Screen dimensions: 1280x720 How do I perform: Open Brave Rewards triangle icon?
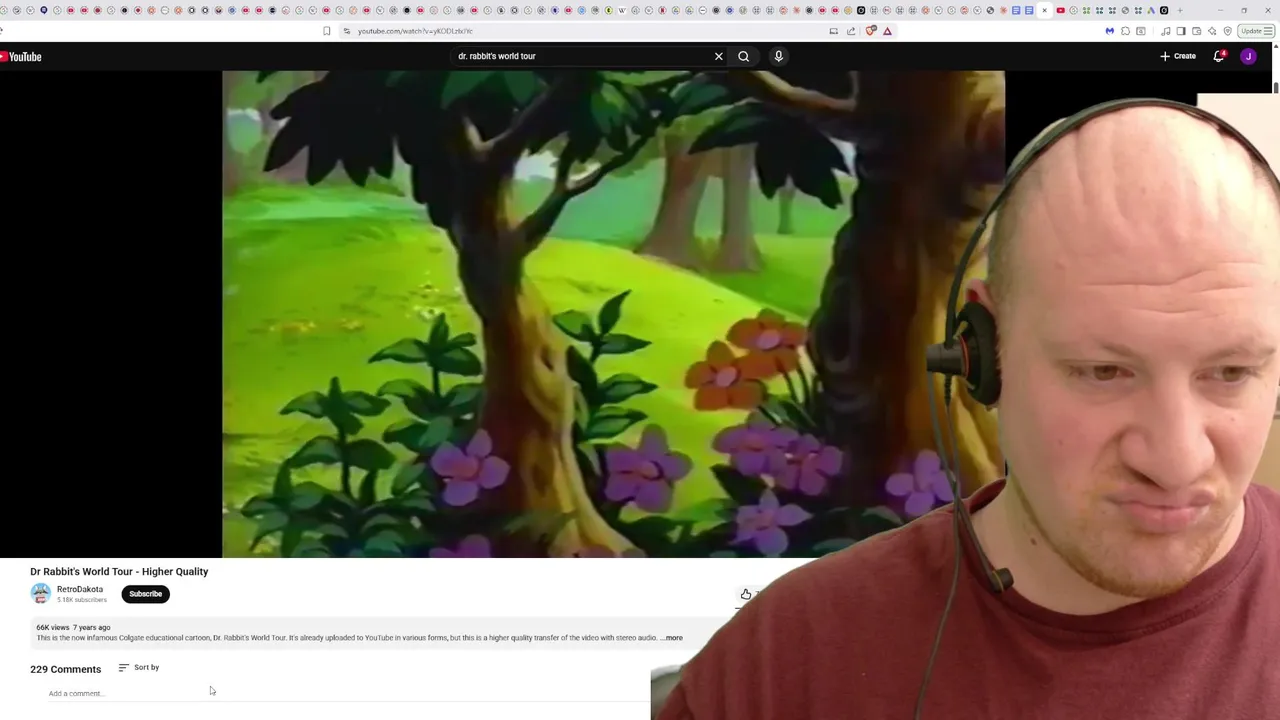pyautogui.click(x=887, y=31)
